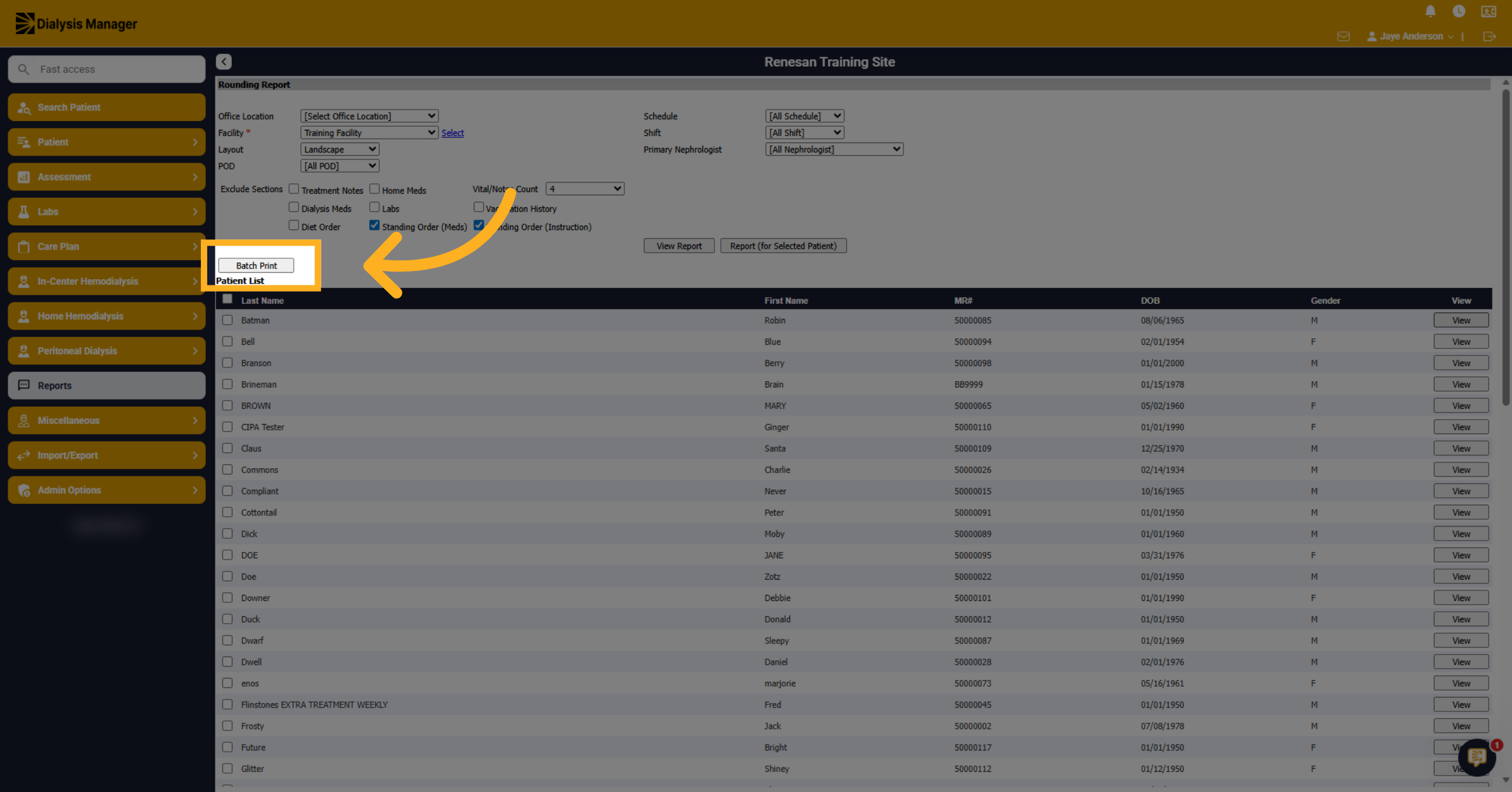Select the Batman patient row checkbox
This screenshot has width=1512, height=792.
(227, 320)
